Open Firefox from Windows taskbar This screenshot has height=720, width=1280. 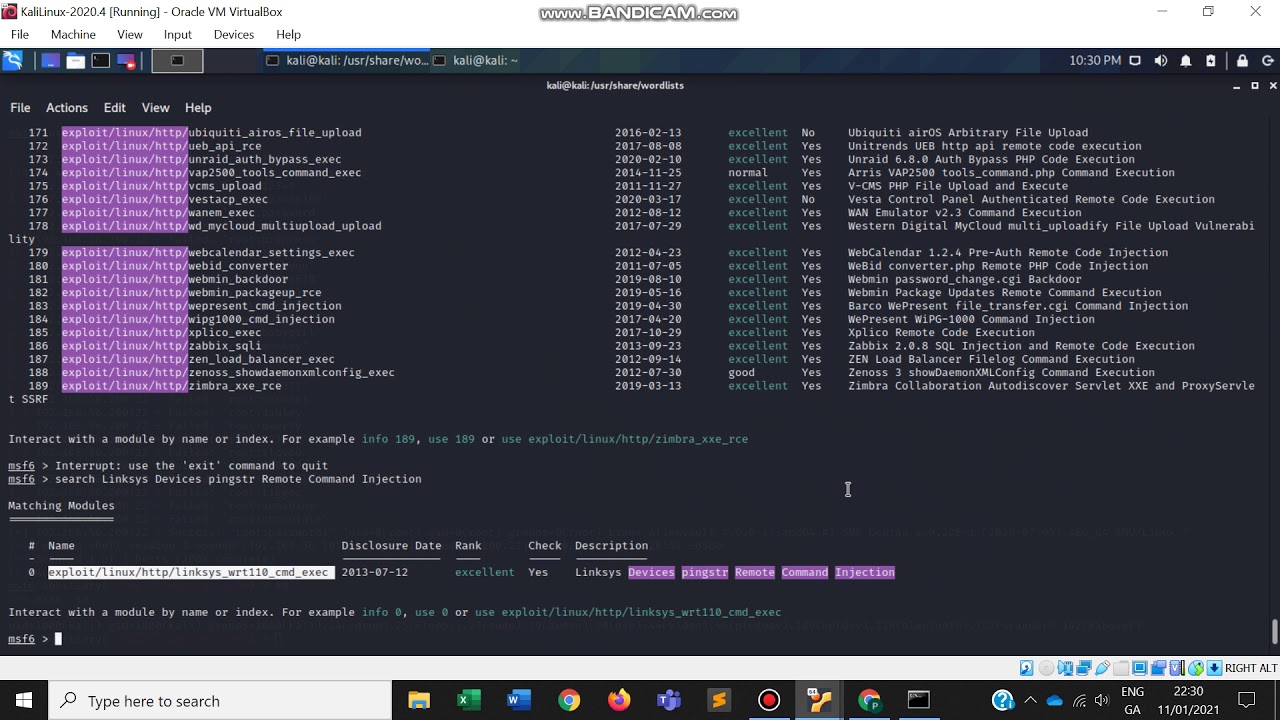(619, 700)
